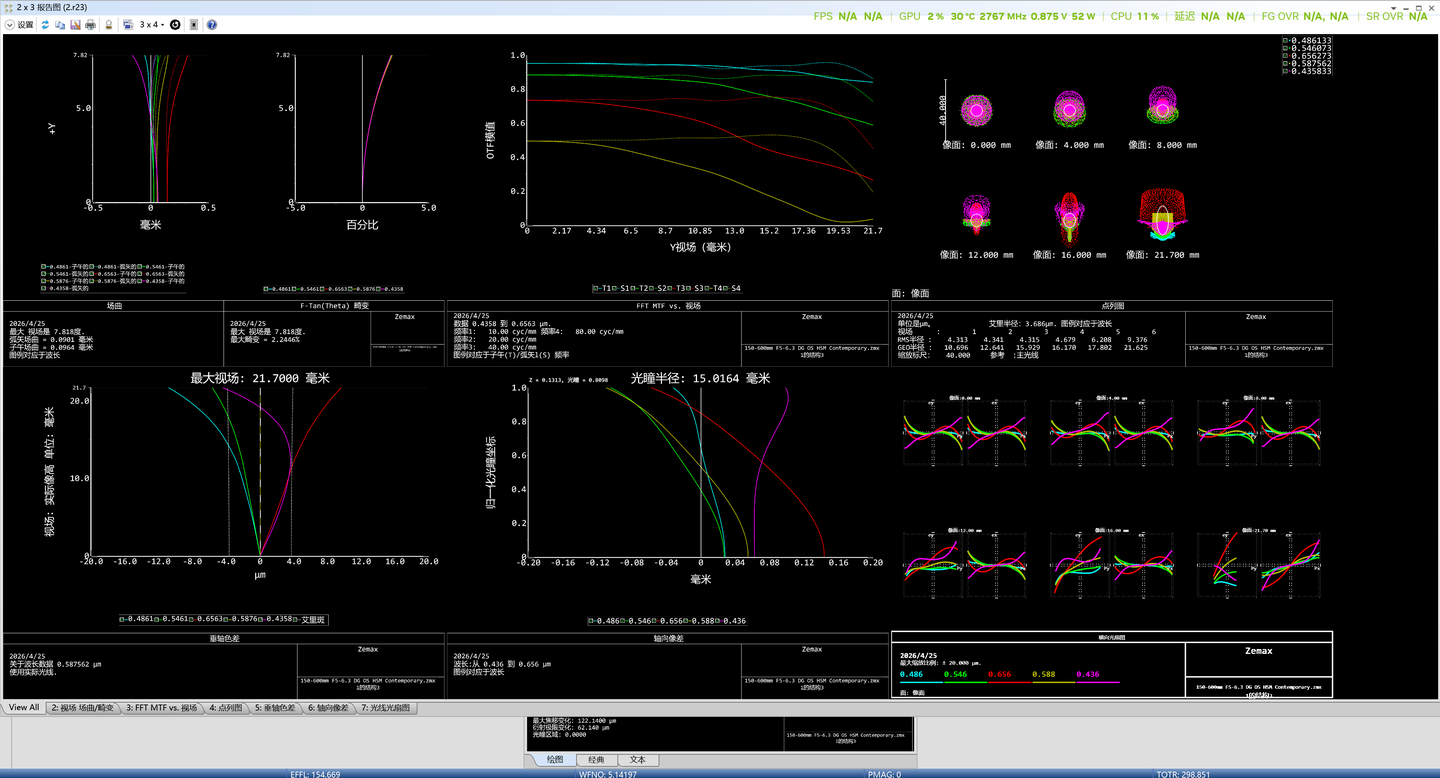Select the 文本 tab in lower window
The image size is (1440, 778).
(638, 760)
